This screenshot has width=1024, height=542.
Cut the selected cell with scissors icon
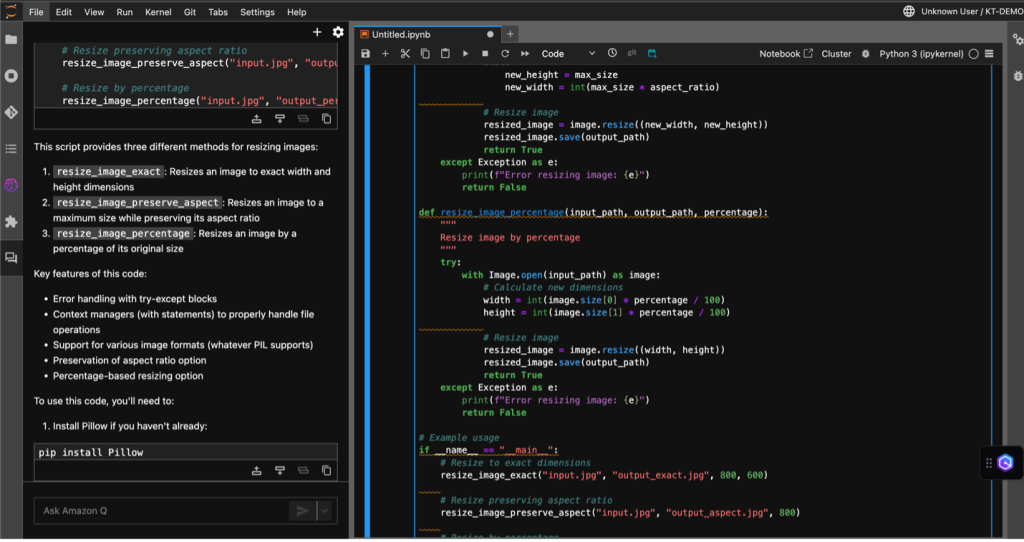click(405, 54)
